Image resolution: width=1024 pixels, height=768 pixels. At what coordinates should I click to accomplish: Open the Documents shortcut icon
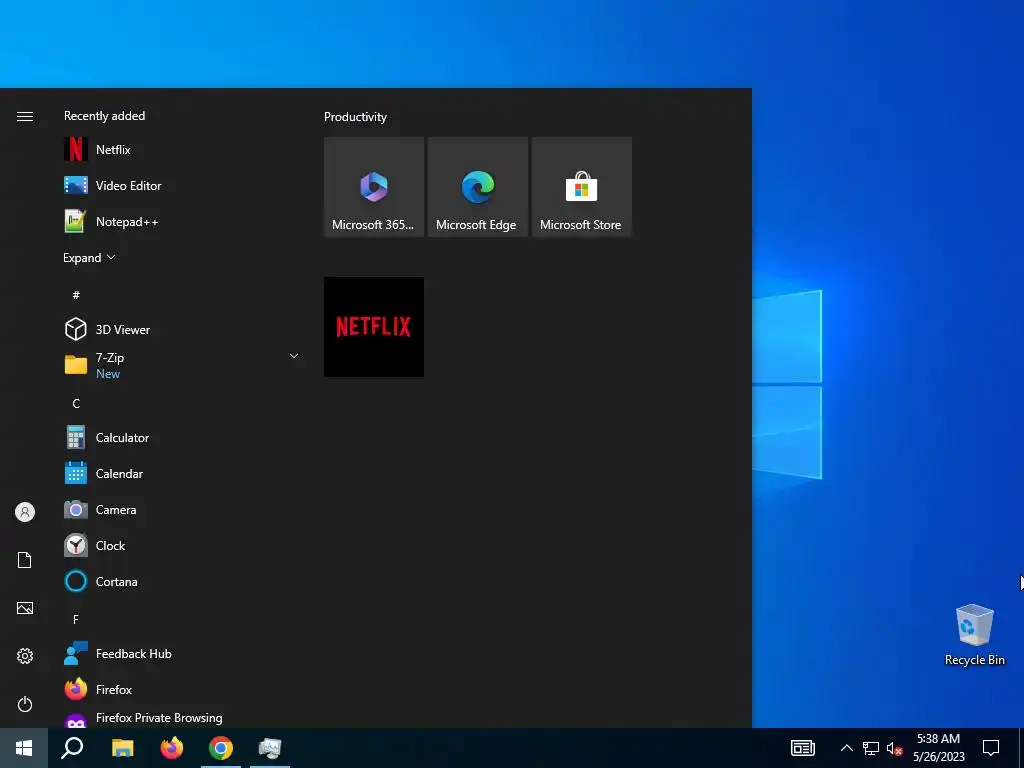[x=25, y=560]
